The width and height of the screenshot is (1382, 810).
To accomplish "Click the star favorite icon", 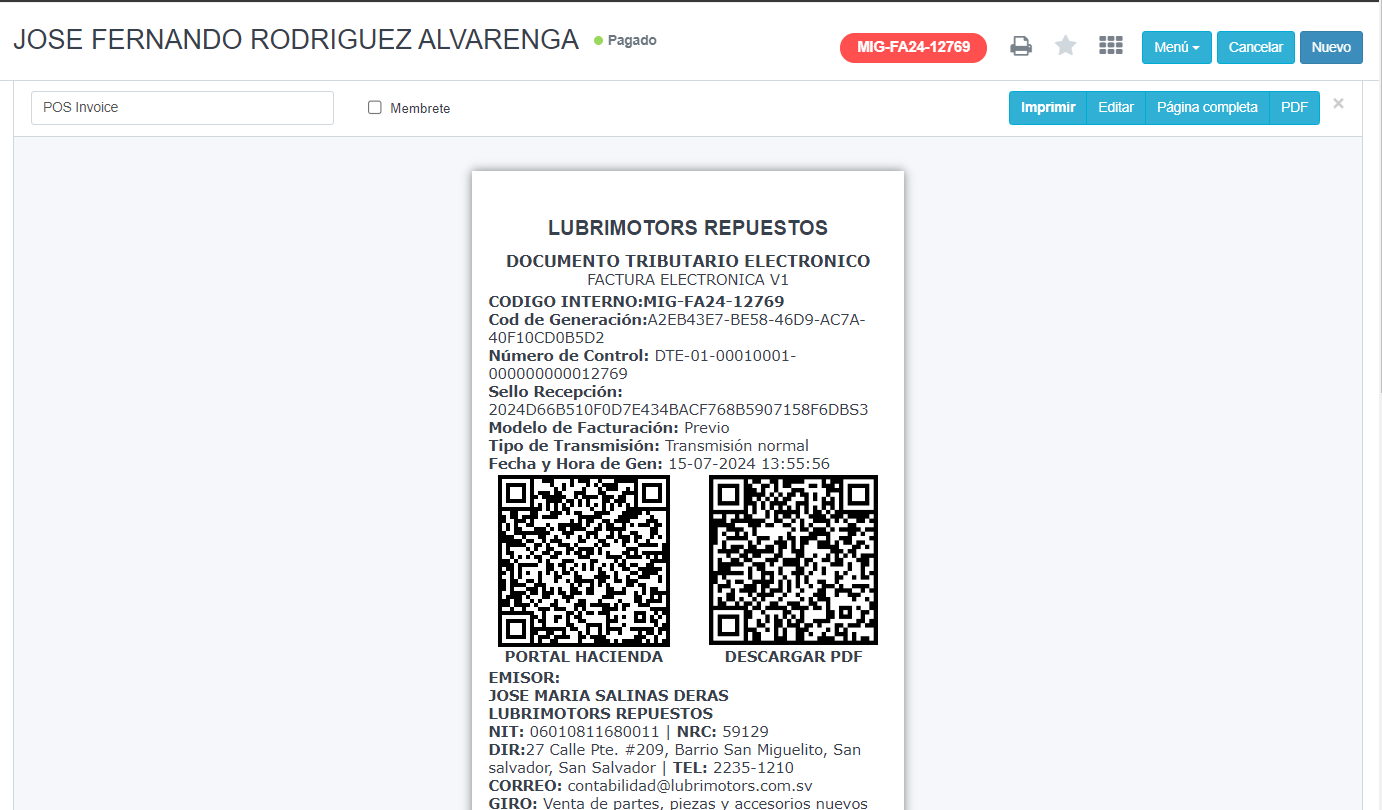I will coord(1066,46).
